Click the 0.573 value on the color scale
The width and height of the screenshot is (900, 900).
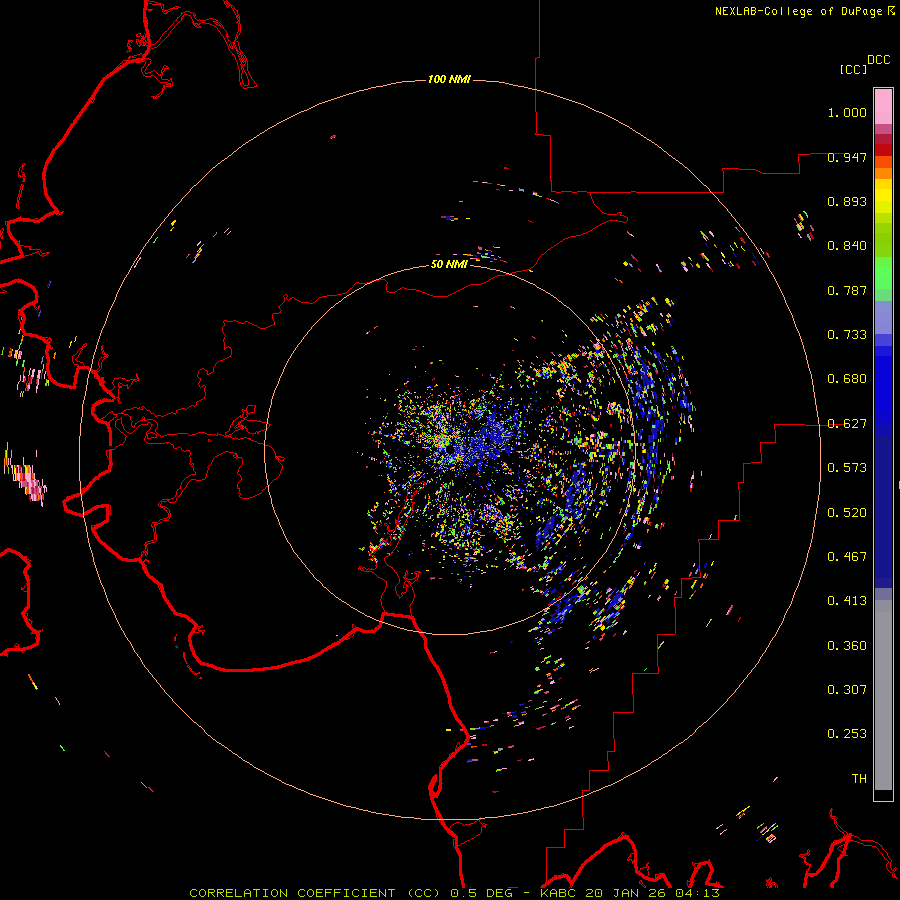[847, 468]
